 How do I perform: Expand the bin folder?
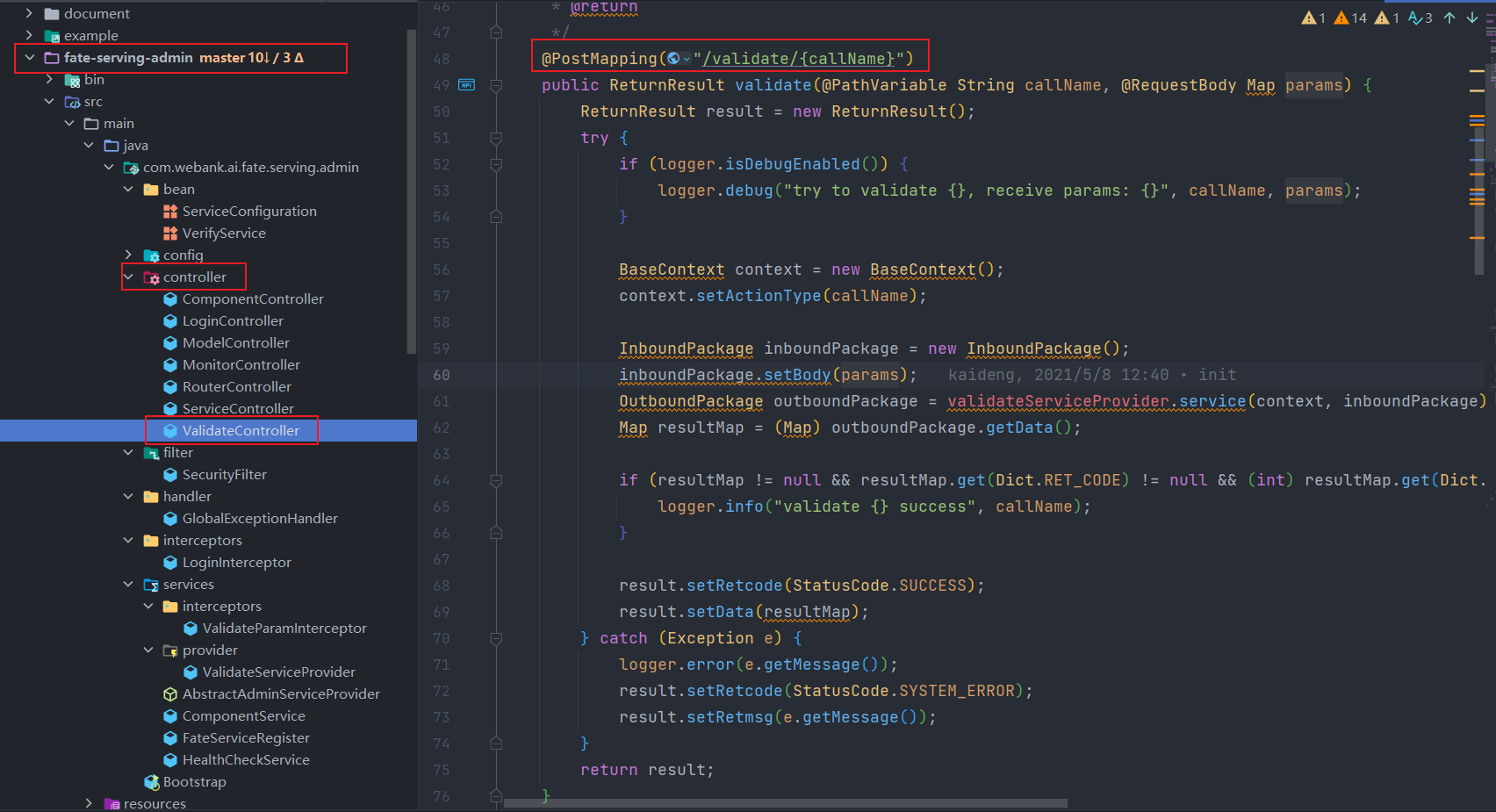(x=49, y=80)
